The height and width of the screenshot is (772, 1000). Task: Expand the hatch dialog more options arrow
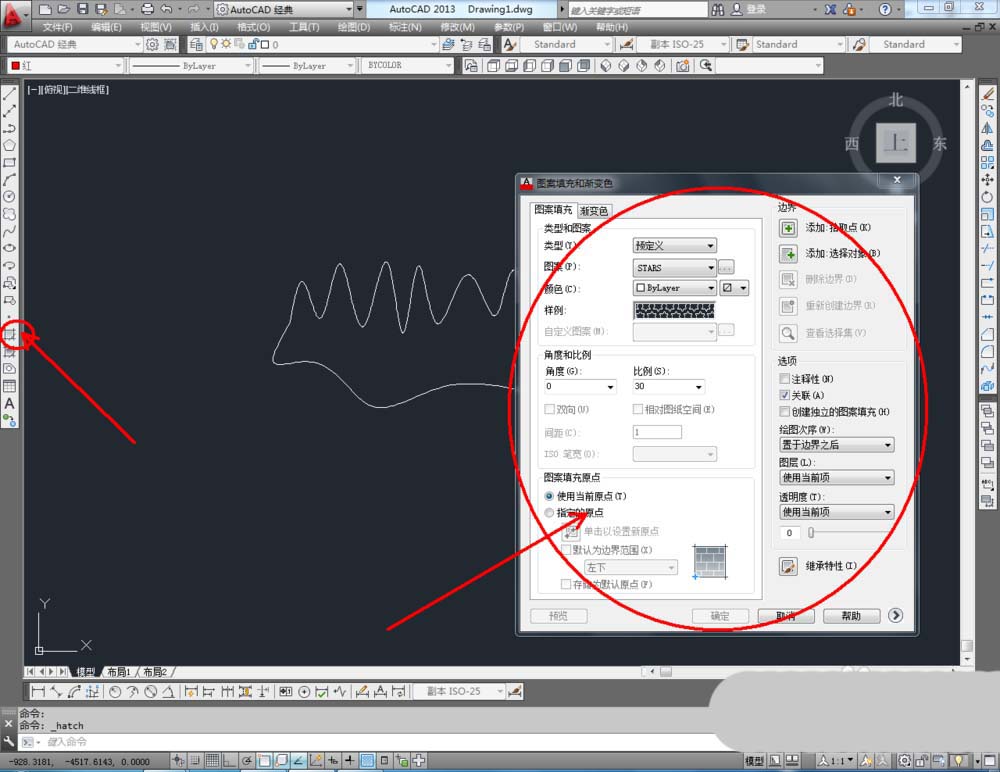895,615
